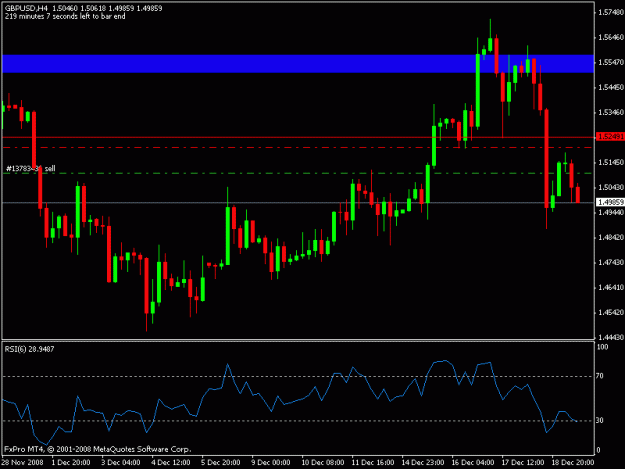Select the solid red horizontal line
Viewport: 625px width, 469px height.
298,137
